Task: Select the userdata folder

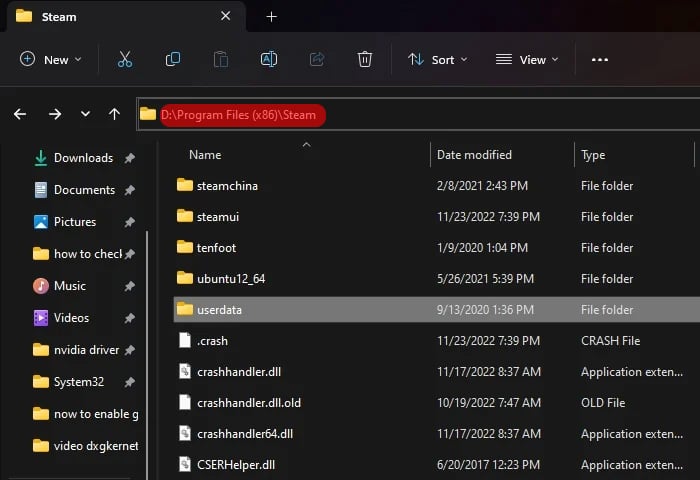Action: coord(218,310)
